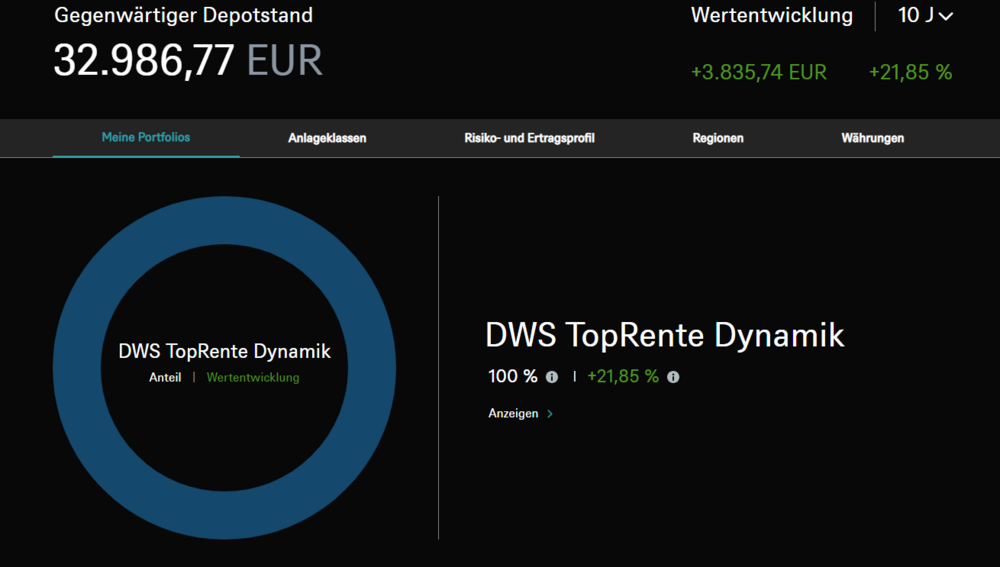Click the 100 % share value
The width and height of the screenshot is (1000, 567).
pyautogui.click(x=513, y=376)
